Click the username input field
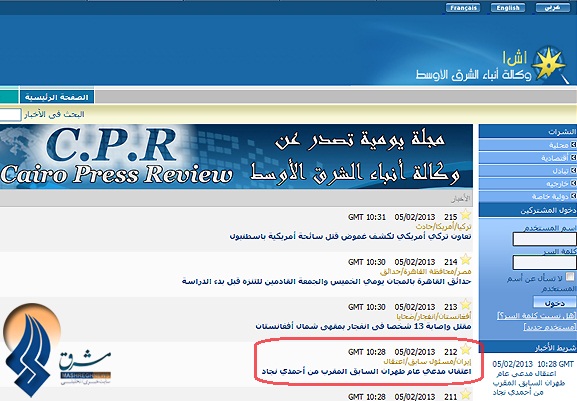 [x=545, y=239]
